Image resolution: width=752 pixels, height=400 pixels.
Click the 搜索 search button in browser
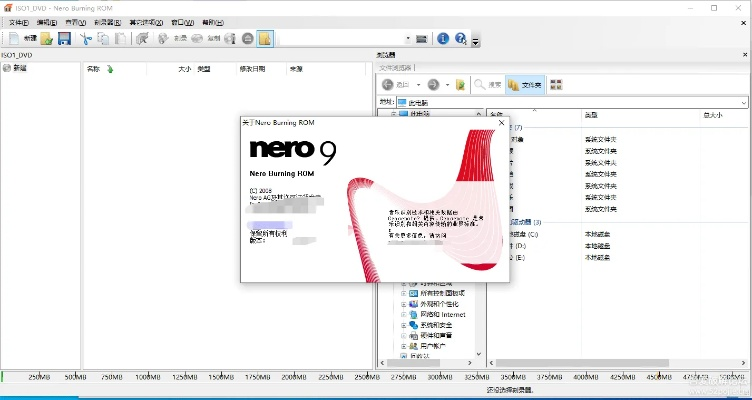[x=488, y=85]
